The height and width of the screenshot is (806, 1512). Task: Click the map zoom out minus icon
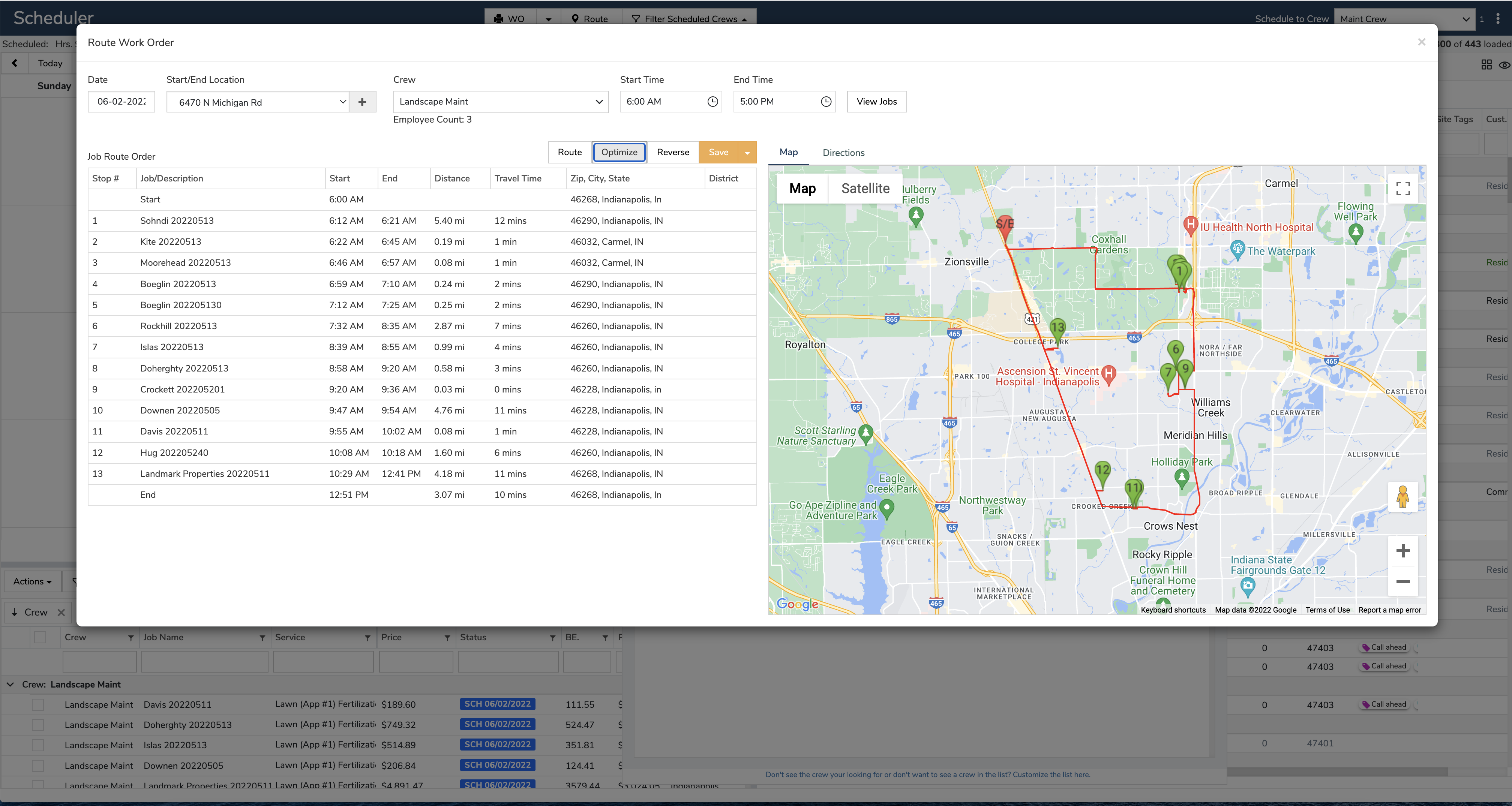click(x=1403, y=581)
